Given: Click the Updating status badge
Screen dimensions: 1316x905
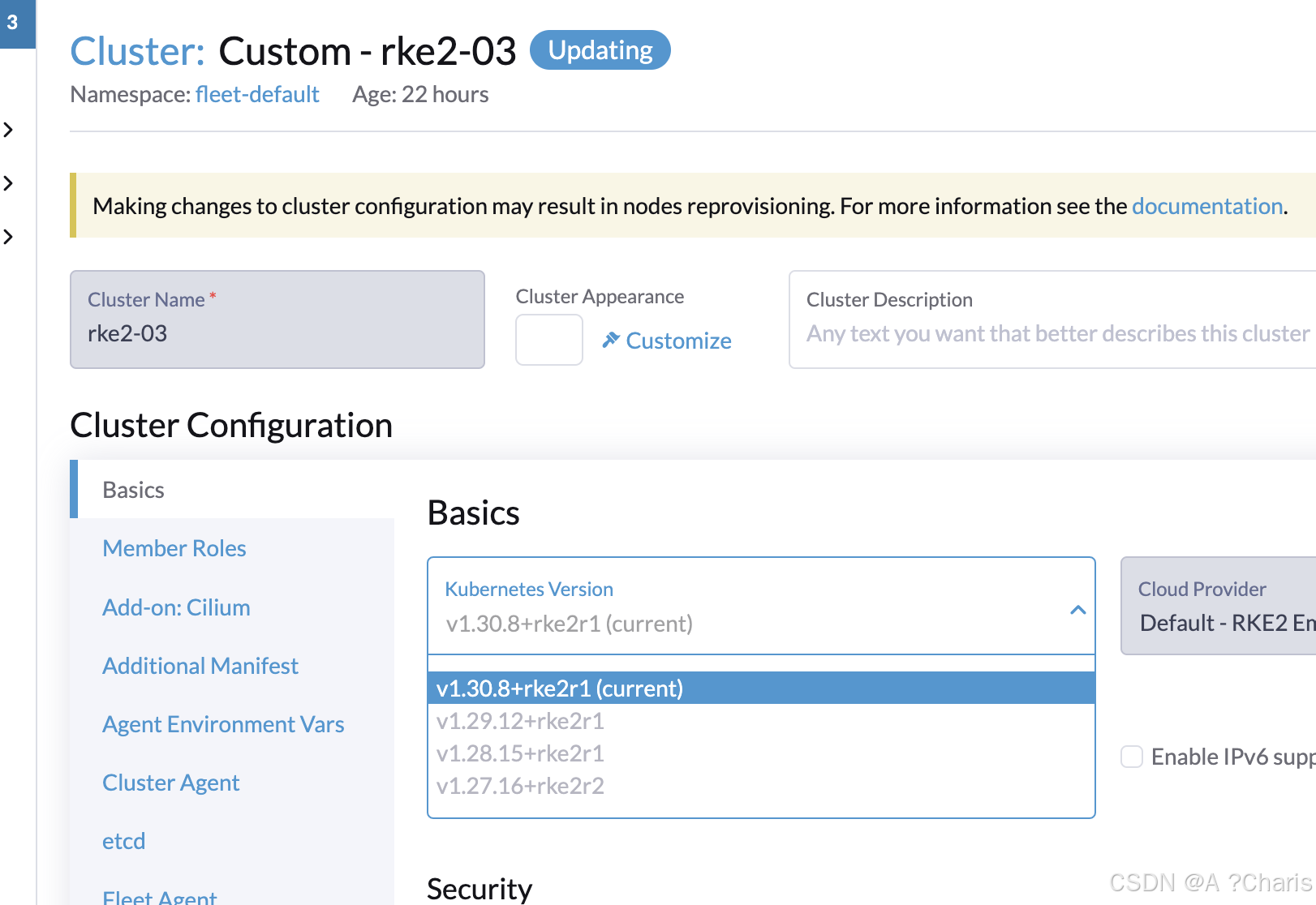Looking at the screenshot, I should pyautogui.click(x=600, y=50).
